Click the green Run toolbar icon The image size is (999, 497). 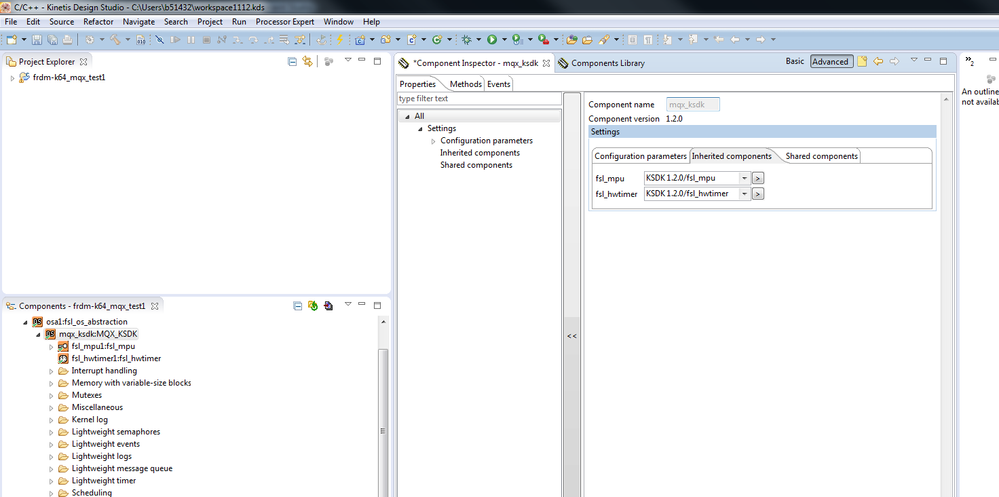coord(492,40)
